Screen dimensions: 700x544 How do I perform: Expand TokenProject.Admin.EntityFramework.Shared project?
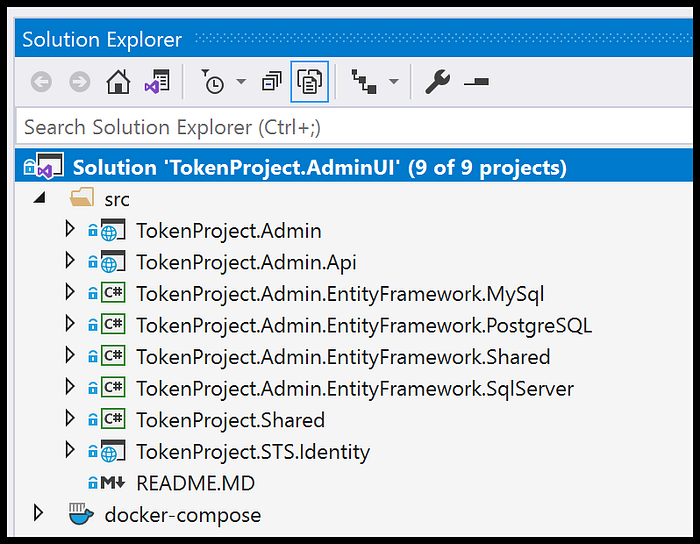[x=70, y=355]
